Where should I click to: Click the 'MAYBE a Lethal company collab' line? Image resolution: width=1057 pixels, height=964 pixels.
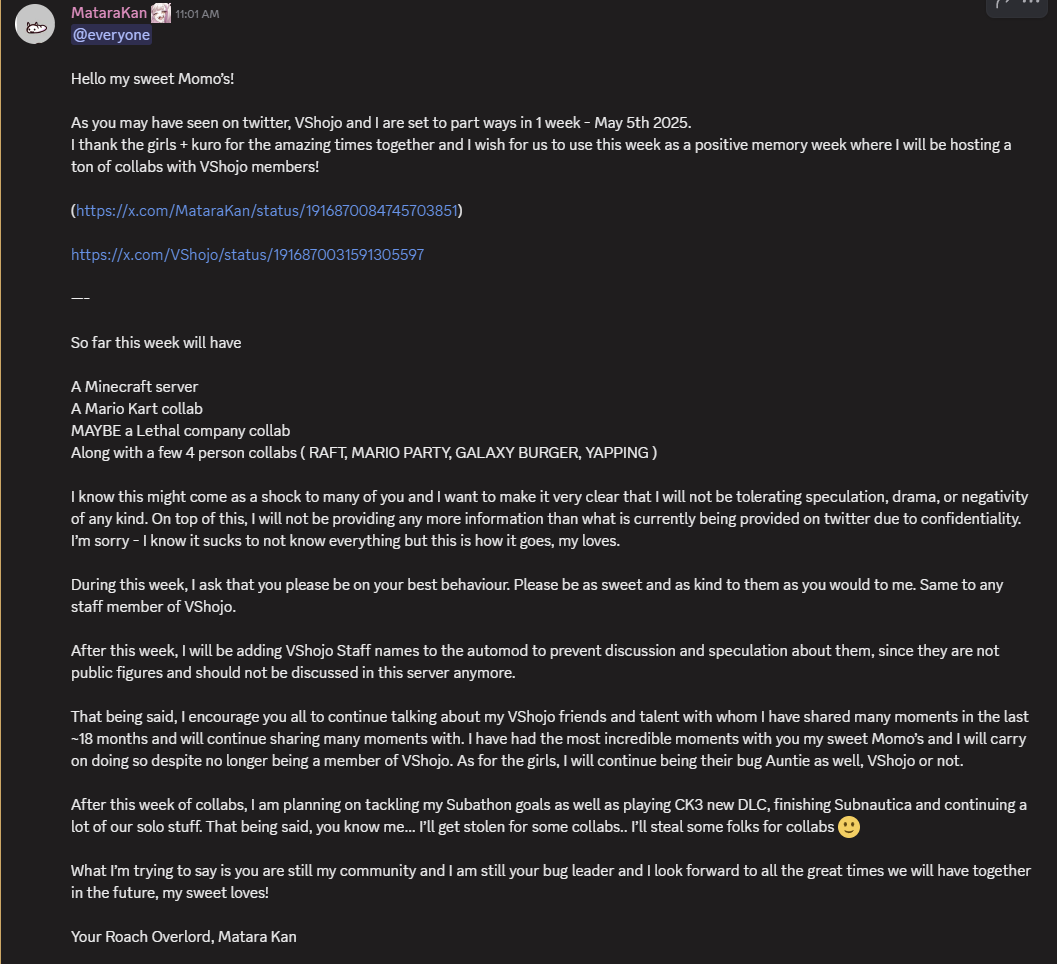click(x=181, y=431)
